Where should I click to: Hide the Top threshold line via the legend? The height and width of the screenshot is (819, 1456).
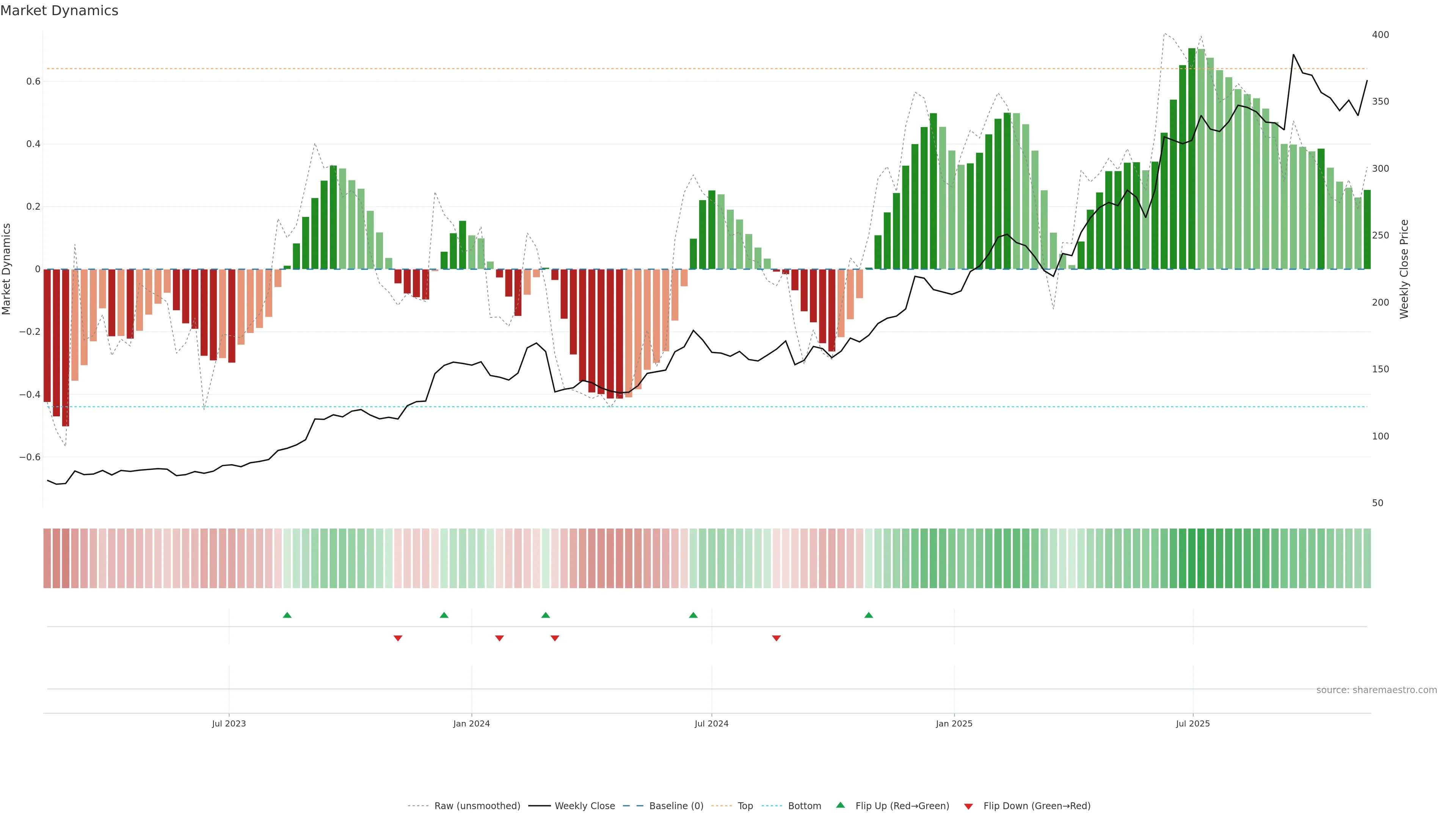(745, 806)
